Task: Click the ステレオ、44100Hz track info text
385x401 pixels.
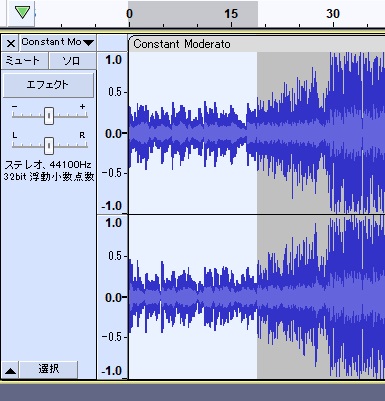Action: coord(48,165)
